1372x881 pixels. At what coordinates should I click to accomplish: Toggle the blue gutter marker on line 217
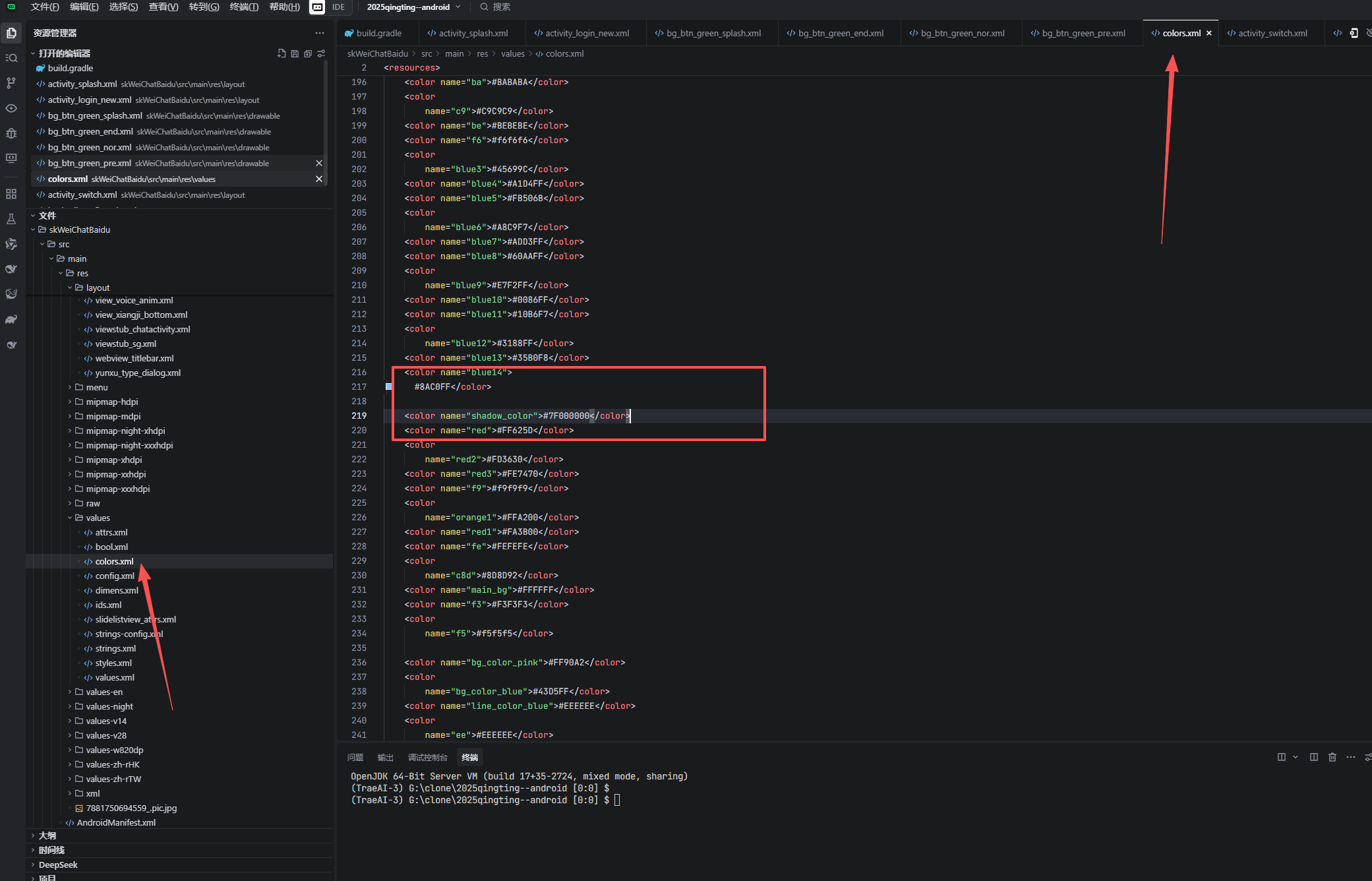389,386
